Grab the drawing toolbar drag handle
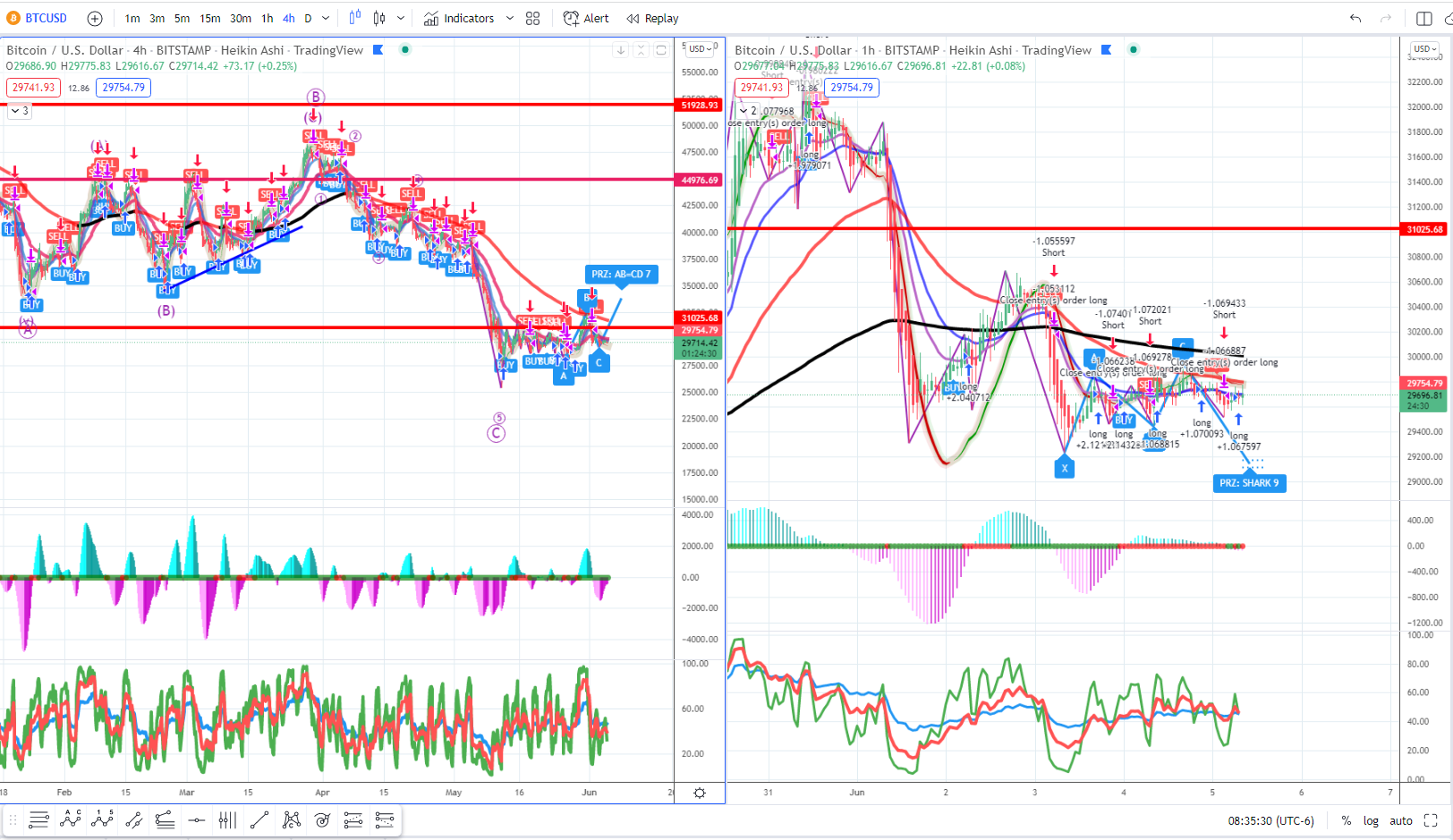This screenshot has height=840, width=1453. pos(13,819)
